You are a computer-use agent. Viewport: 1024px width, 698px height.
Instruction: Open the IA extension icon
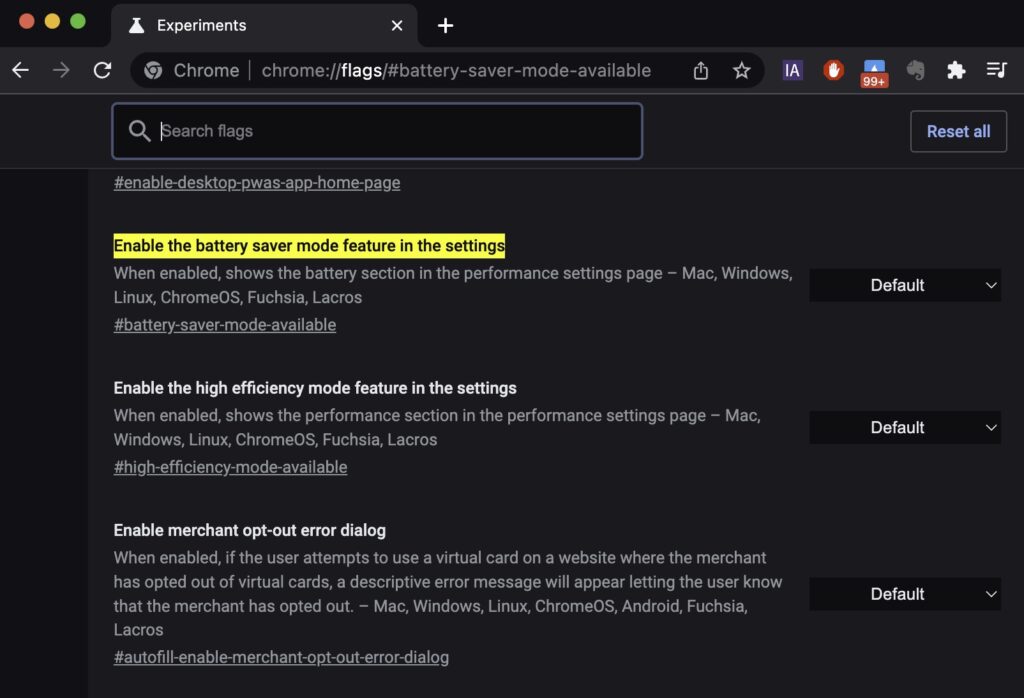coord(792,70)
